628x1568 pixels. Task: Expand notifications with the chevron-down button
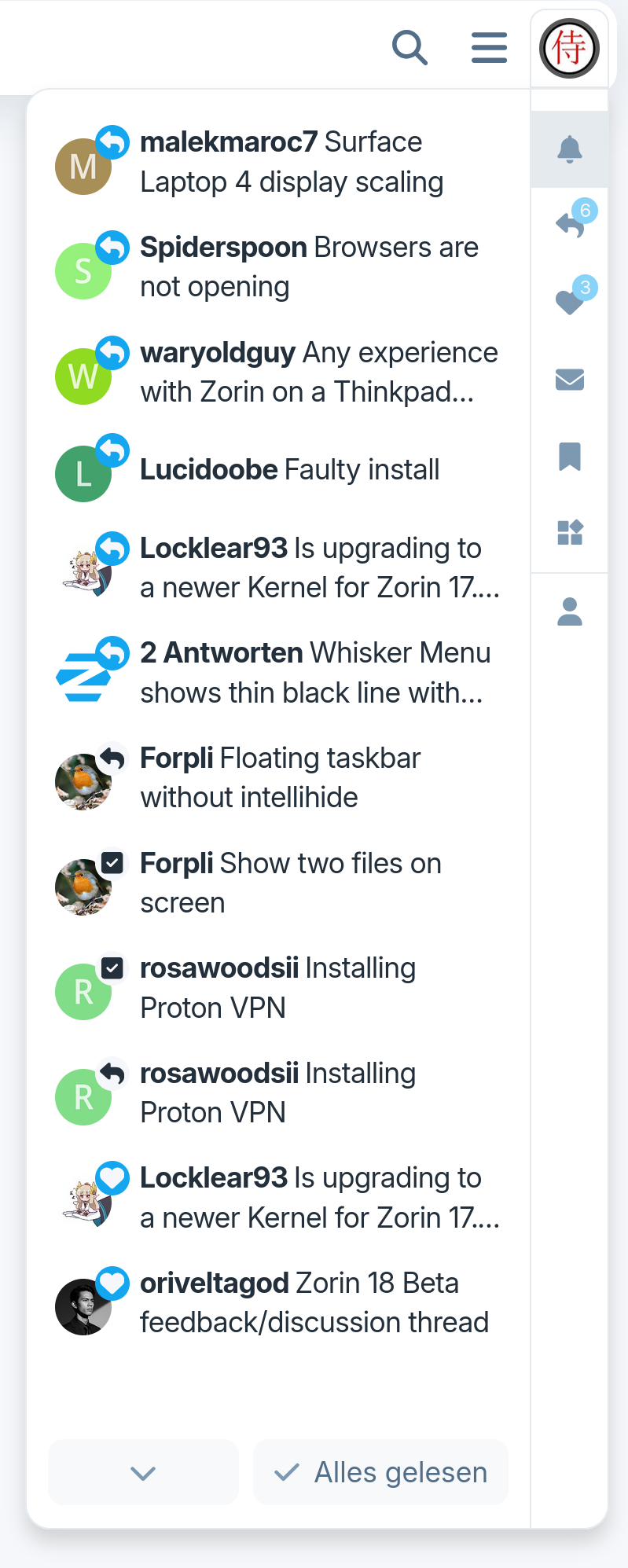click(x=143, y=1472)
